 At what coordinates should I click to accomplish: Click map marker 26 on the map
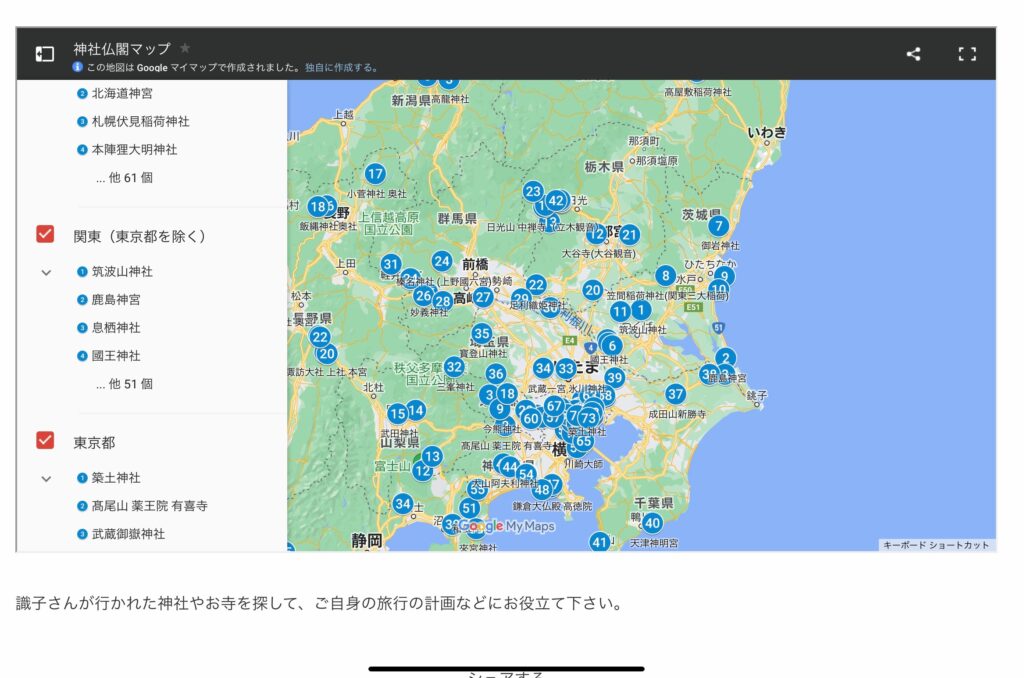click(x=423, y=295)
